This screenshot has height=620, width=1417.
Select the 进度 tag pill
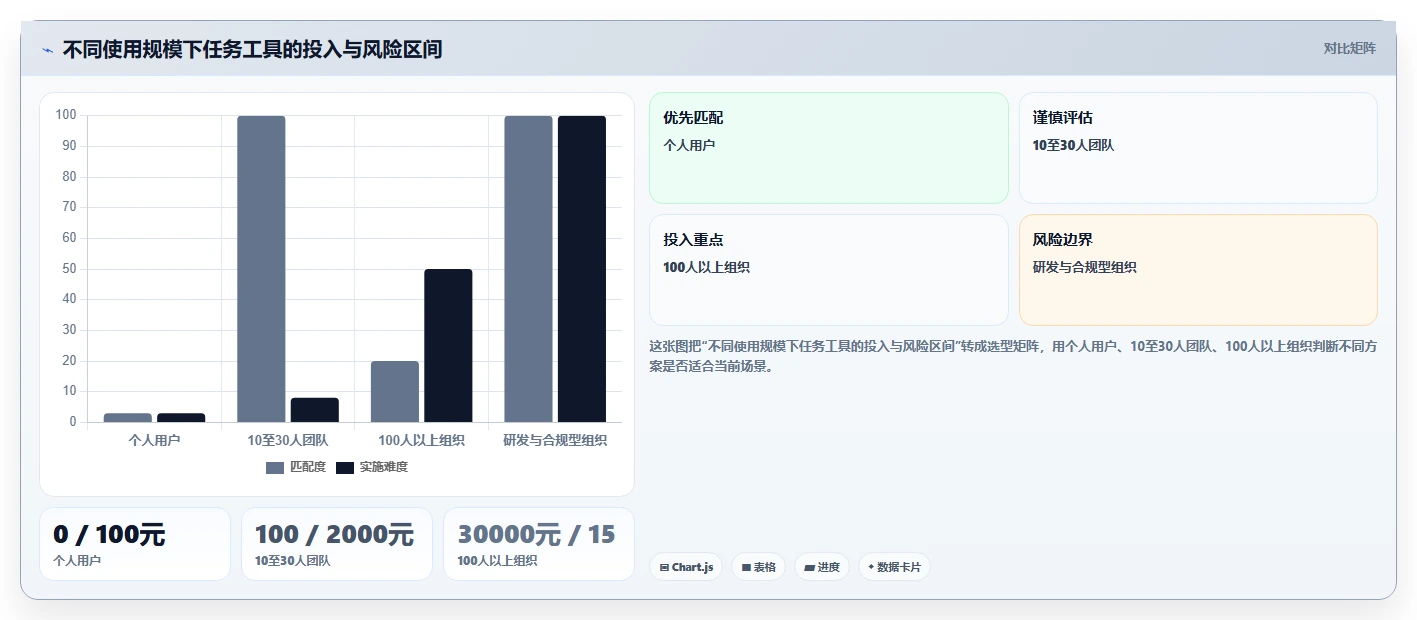tap(822, 567)
